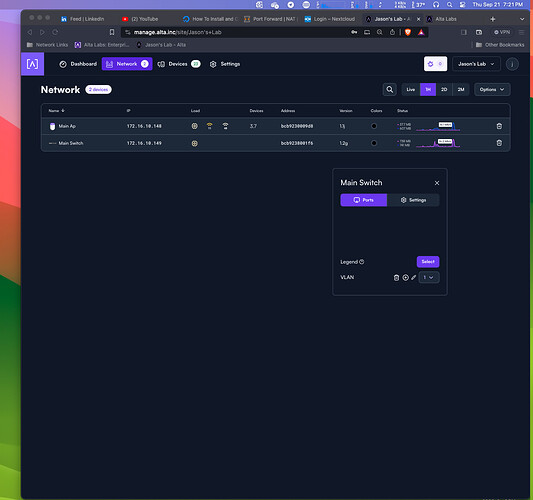Viewport: 533px width, 500px height.
Task: Delete the Main Switch row via trash icon
Action: coord(499,143)
